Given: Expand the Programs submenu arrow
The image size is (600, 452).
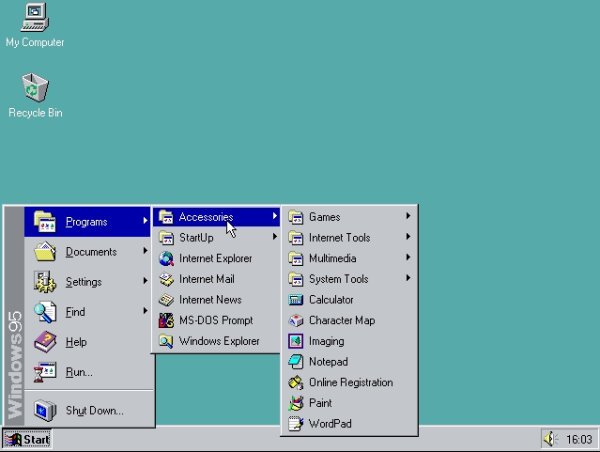Looking at the screenshot, I should pyautogui.click(x=145, y=220).
